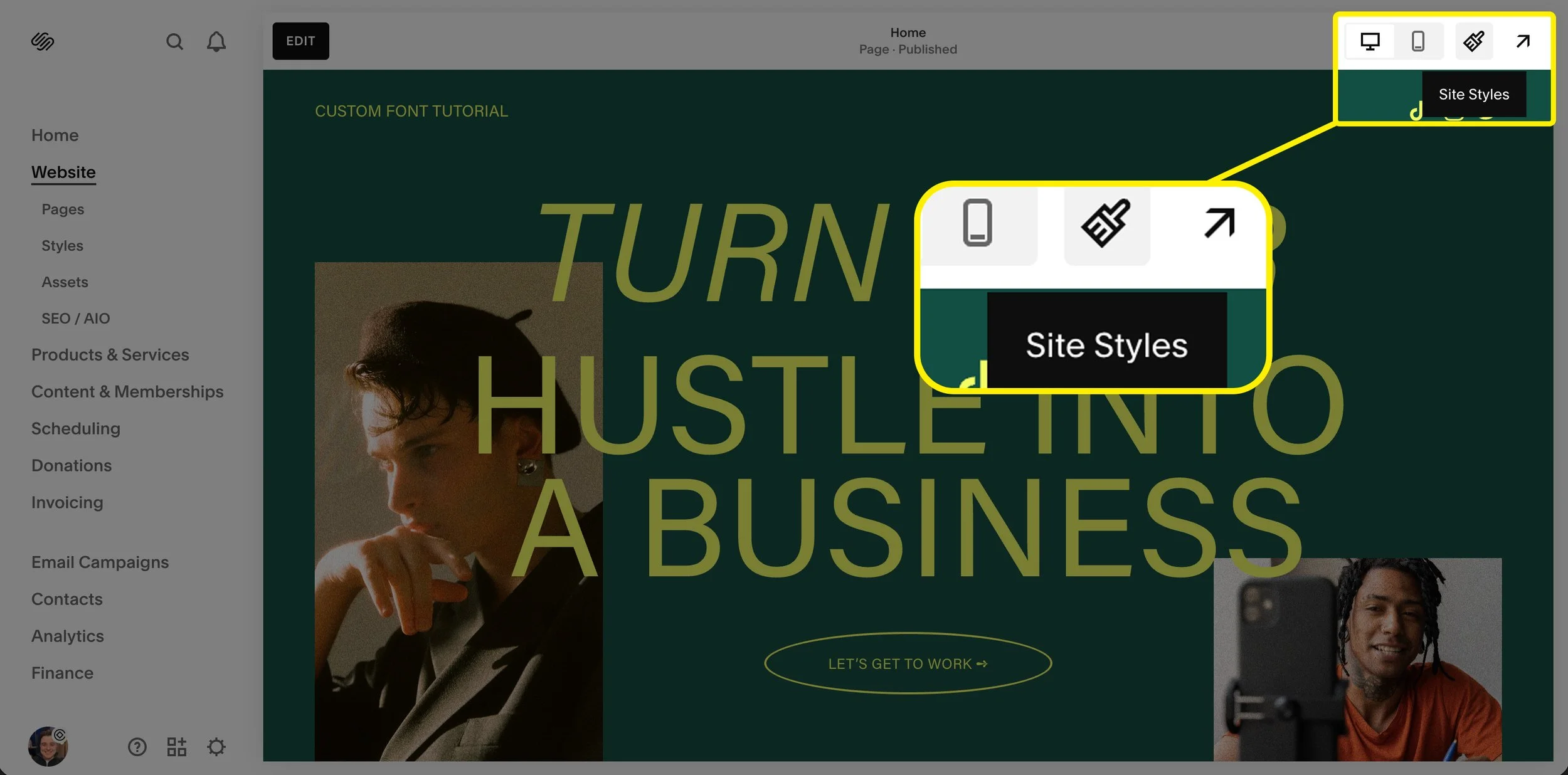Screen dimensions: 1568x775
Task: Go to SEO / AIO section
Action: point(75,319)
